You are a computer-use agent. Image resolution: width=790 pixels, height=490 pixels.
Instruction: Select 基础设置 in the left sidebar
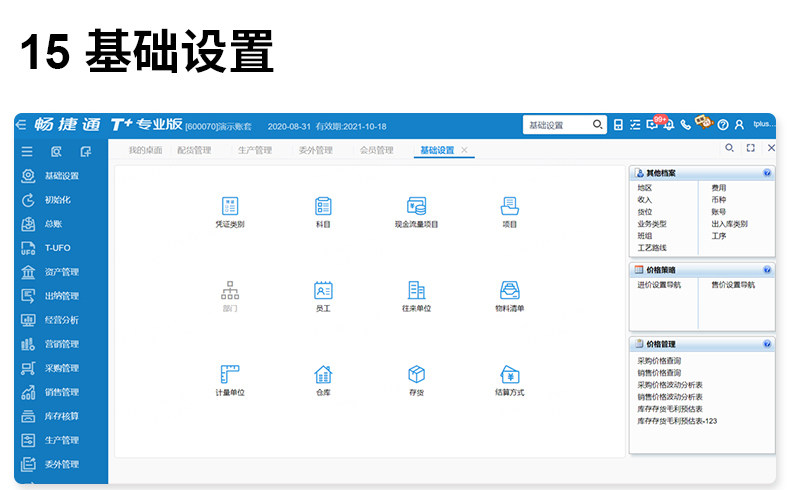pyautogui.click(x=61, y=176)
